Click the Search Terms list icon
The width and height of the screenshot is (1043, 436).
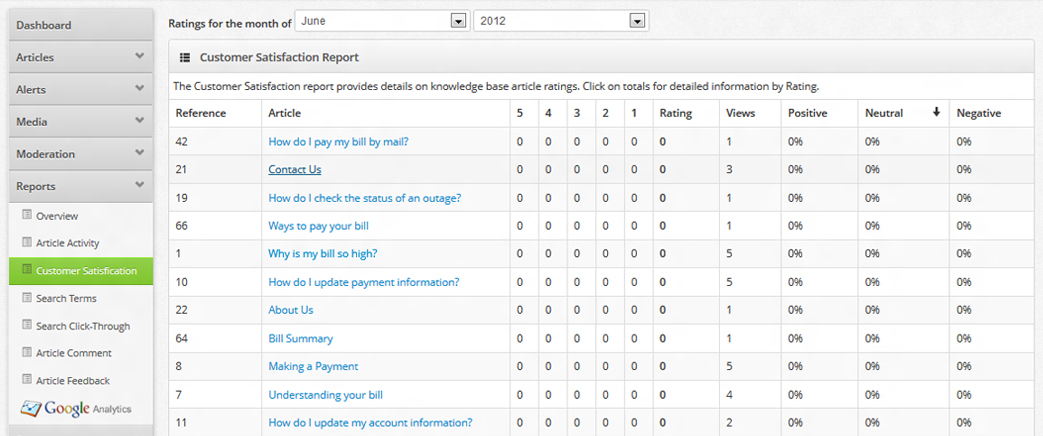pyautogui.click(x=27, y=298)
